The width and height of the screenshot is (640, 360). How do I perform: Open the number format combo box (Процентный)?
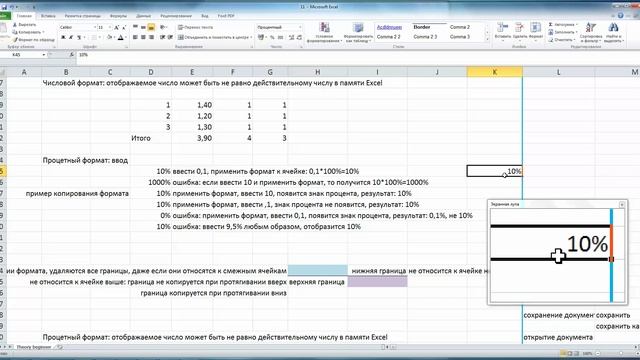pos(279,27)
